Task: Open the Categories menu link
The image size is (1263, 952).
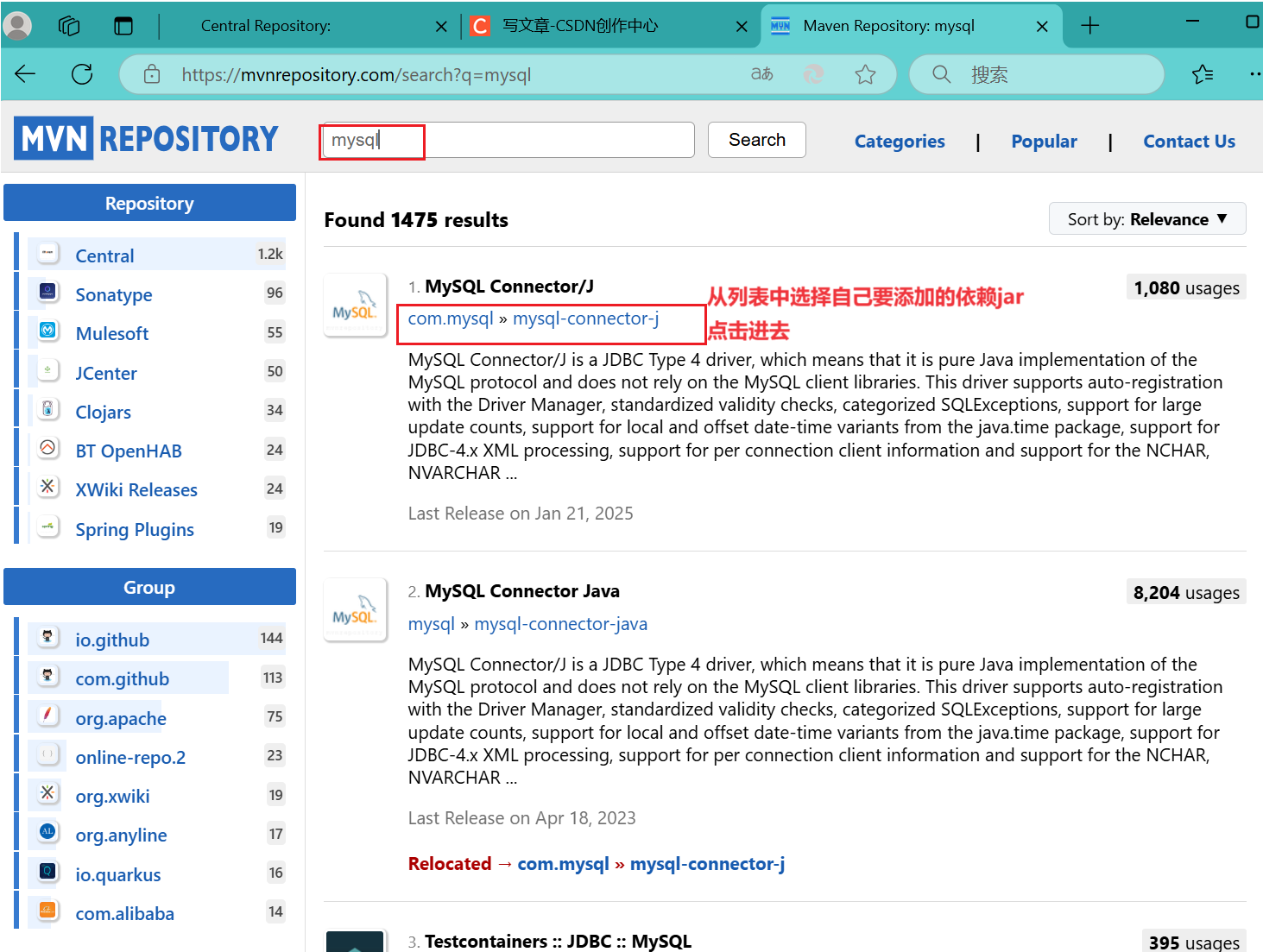Action: pos(900,141)
